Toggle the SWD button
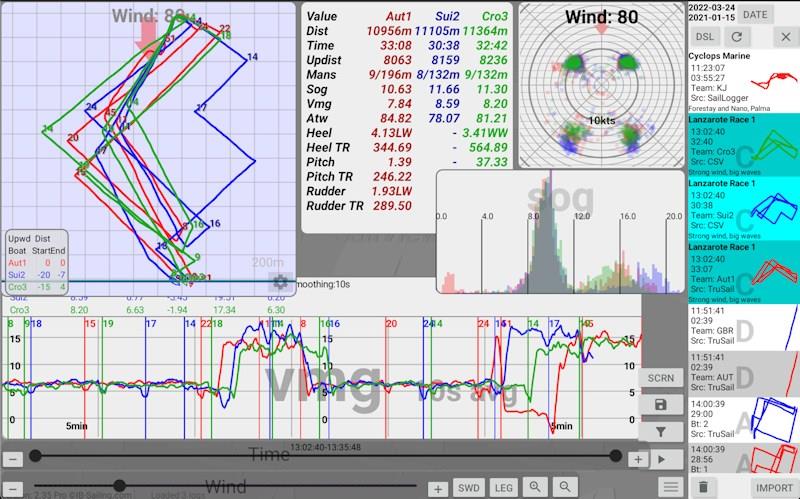 click(x=468, y=488)
